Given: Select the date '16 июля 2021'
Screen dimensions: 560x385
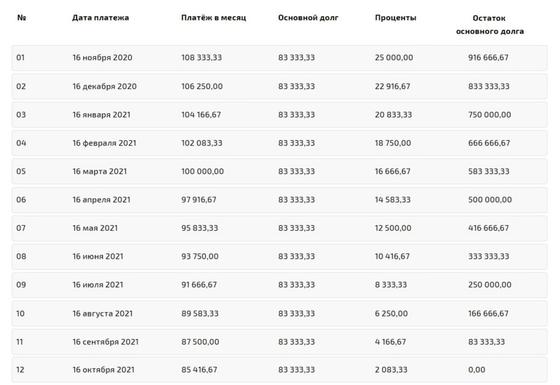Looking at the screenshot, I should pyautogui.click(x=98, y=285).
